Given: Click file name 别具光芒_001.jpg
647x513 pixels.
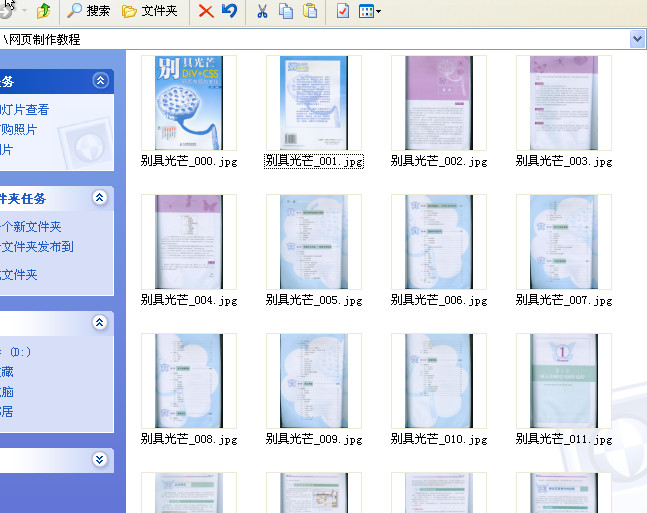Looking at the screenshot, I should 314,161.
